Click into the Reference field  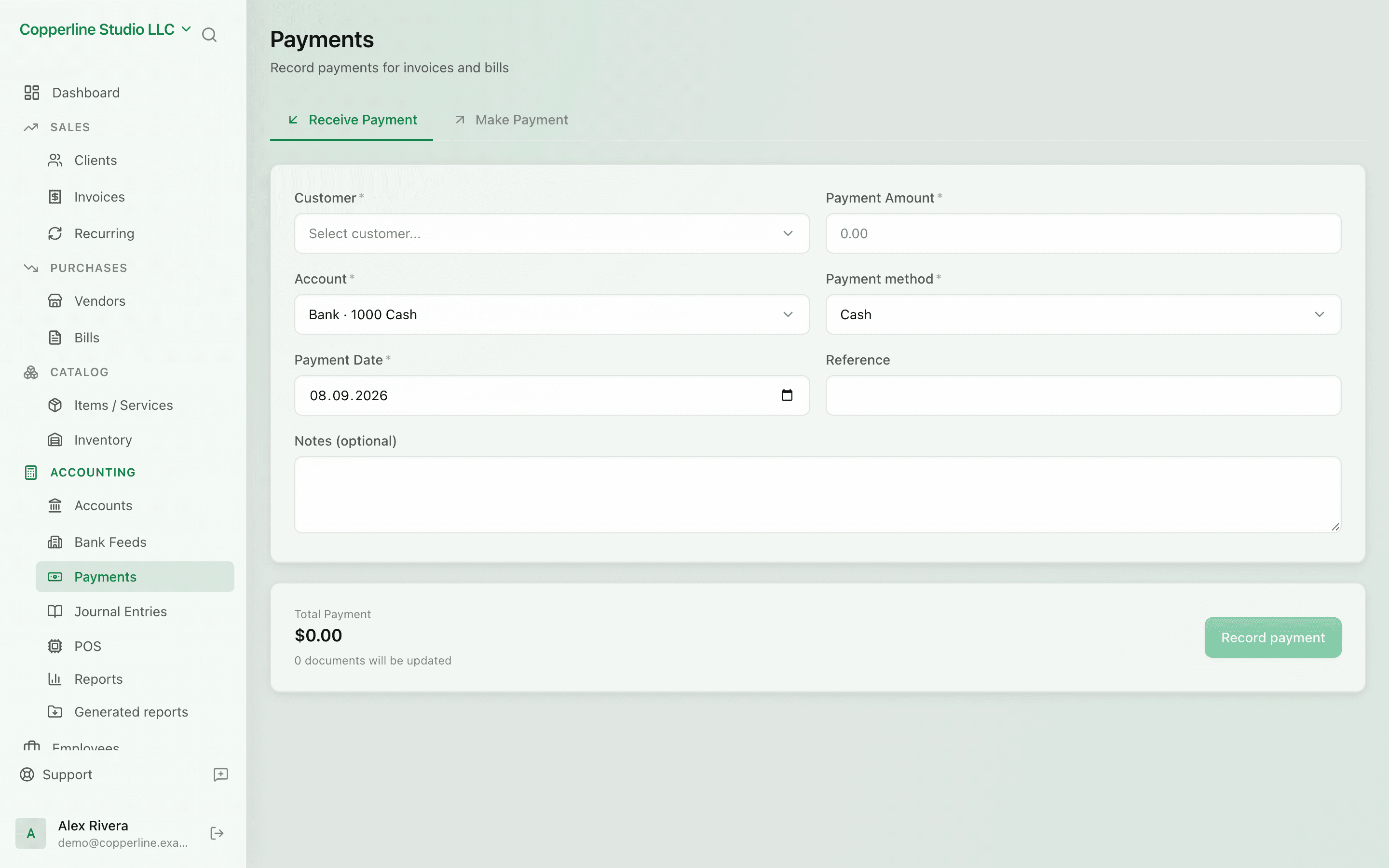1083,395
